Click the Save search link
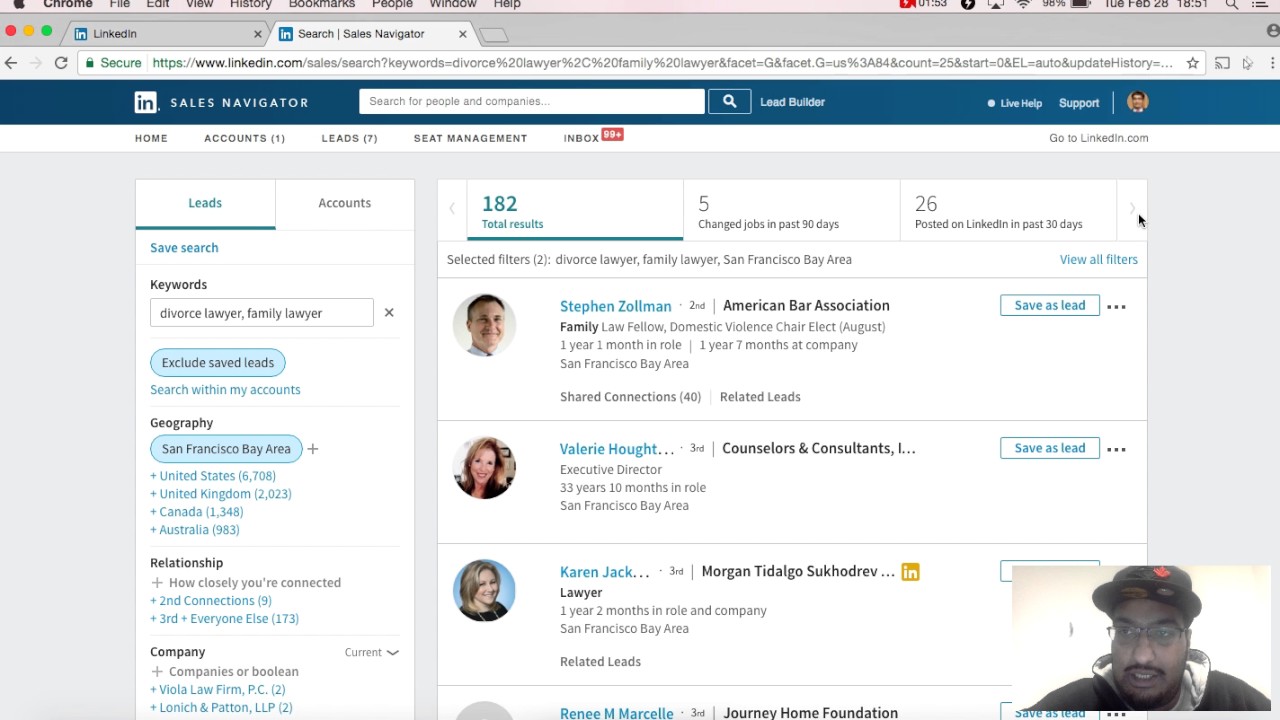The width and height of the screenshot is (1280, 720). click(x=184, y=248)
